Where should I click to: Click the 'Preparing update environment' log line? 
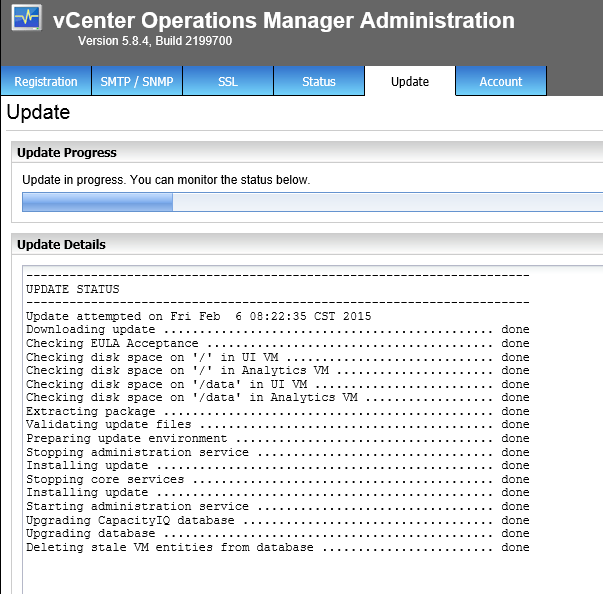click(278, 438)
